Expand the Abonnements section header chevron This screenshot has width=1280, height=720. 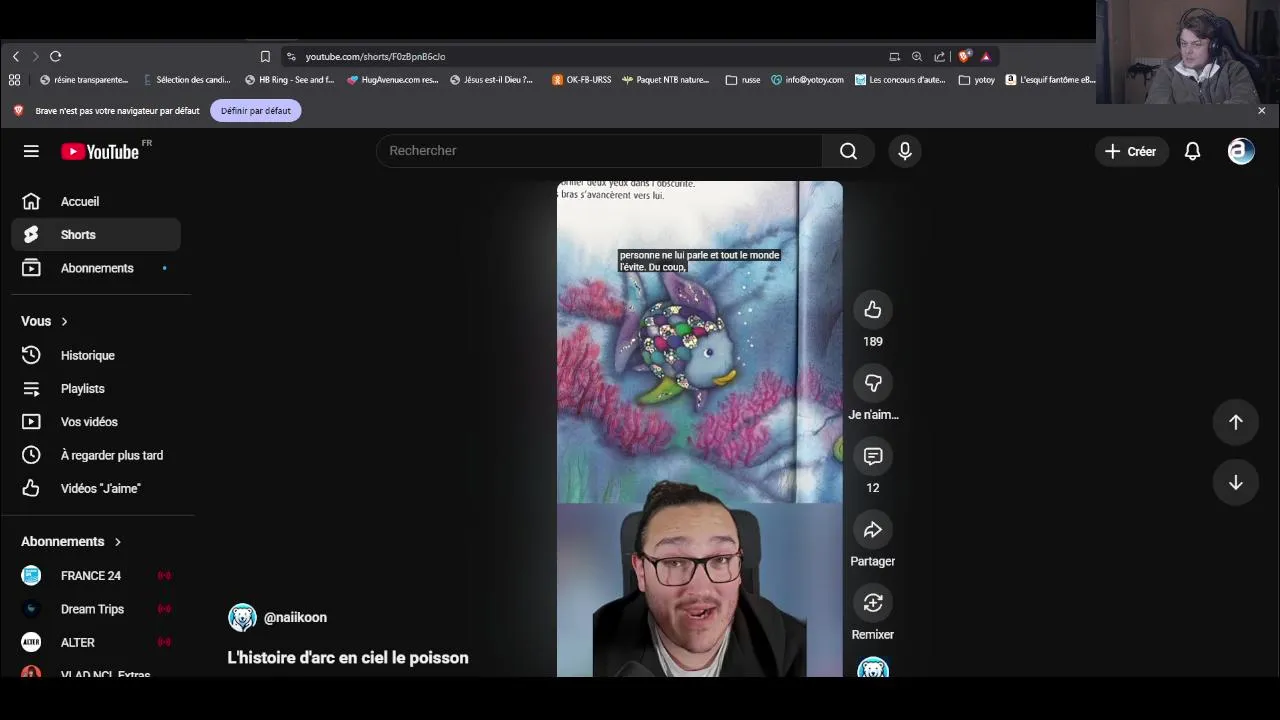click(x=118, y=542)
